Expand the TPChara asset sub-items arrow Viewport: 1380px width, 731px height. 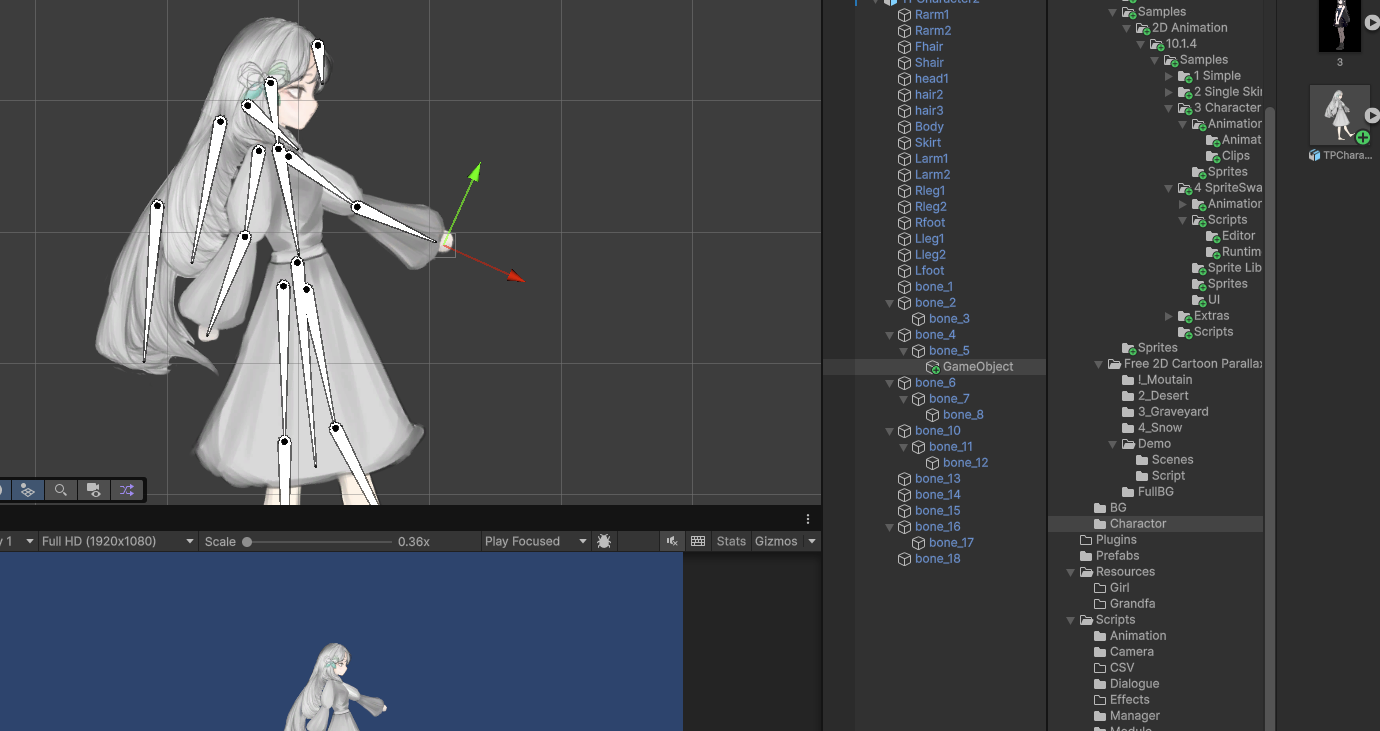[x=1372, y=115]
